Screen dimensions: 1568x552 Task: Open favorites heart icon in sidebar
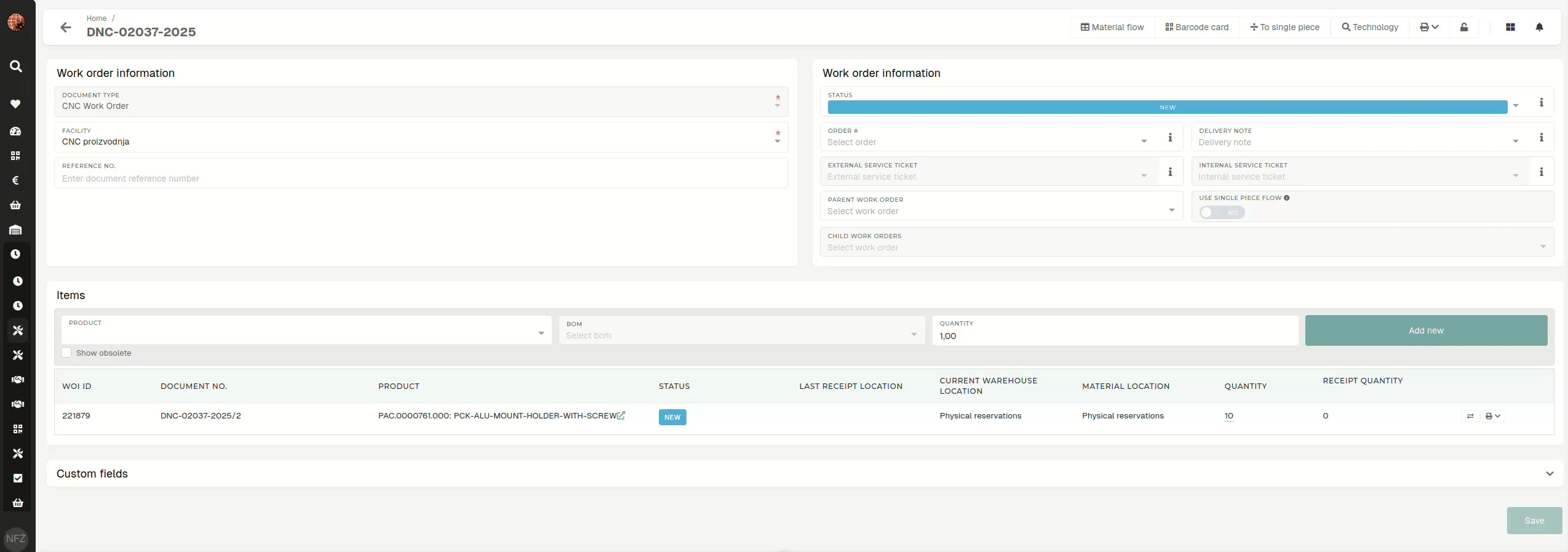point(16,104)
